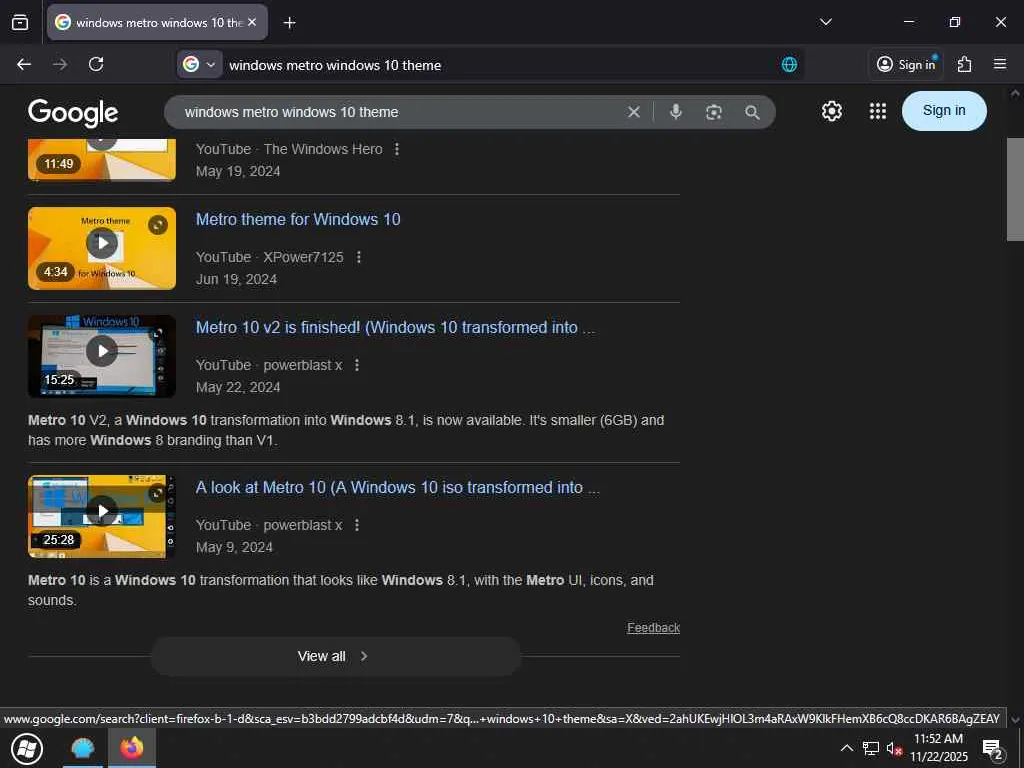Click Firefox icon in the taskbar
1024x768 pixels.
[132, 748]
